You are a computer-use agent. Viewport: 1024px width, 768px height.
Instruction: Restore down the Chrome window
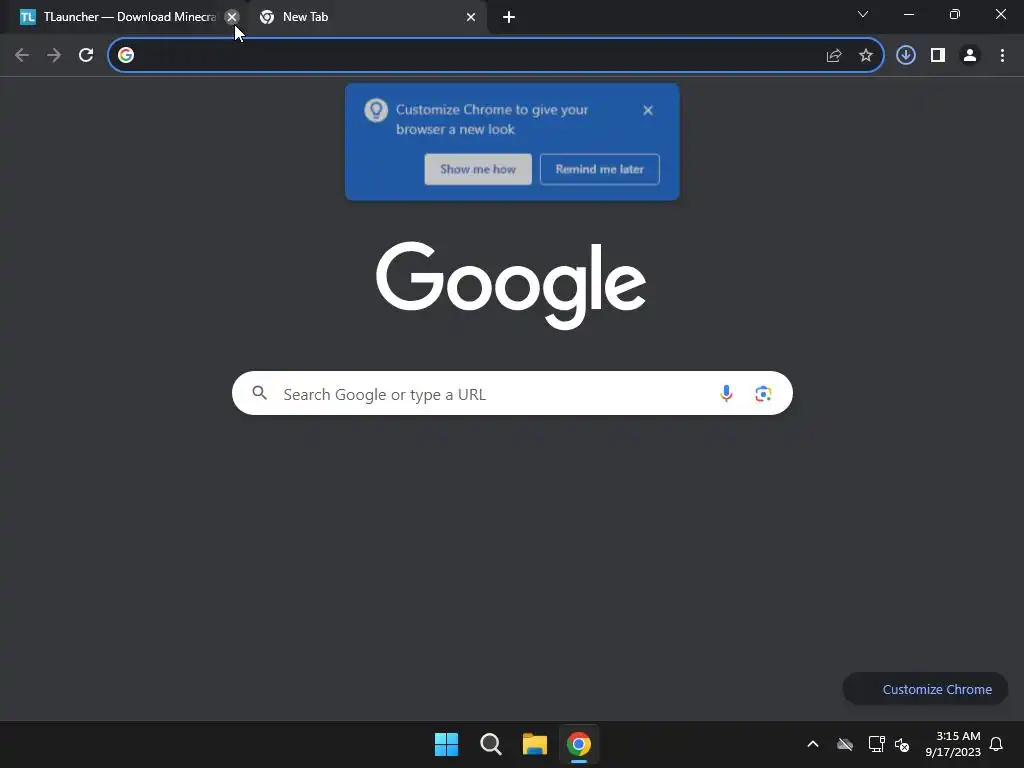[x=955, y=14]
